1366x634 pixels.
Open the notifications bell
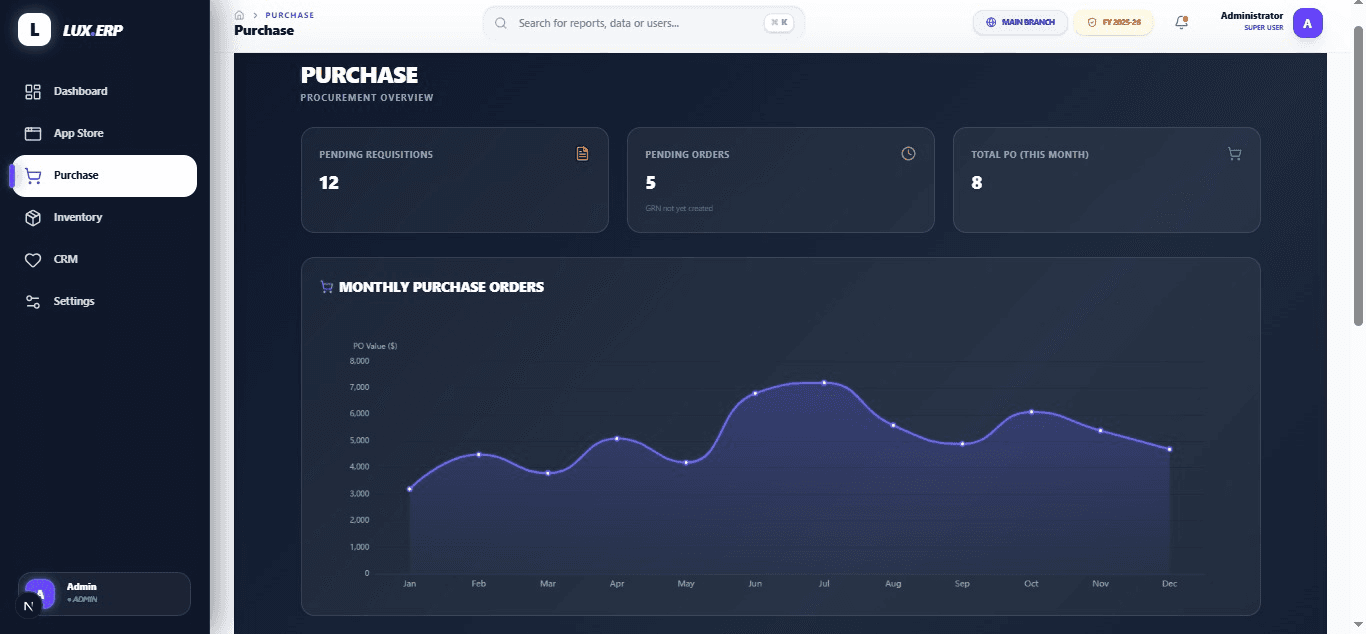(1181, 22)
